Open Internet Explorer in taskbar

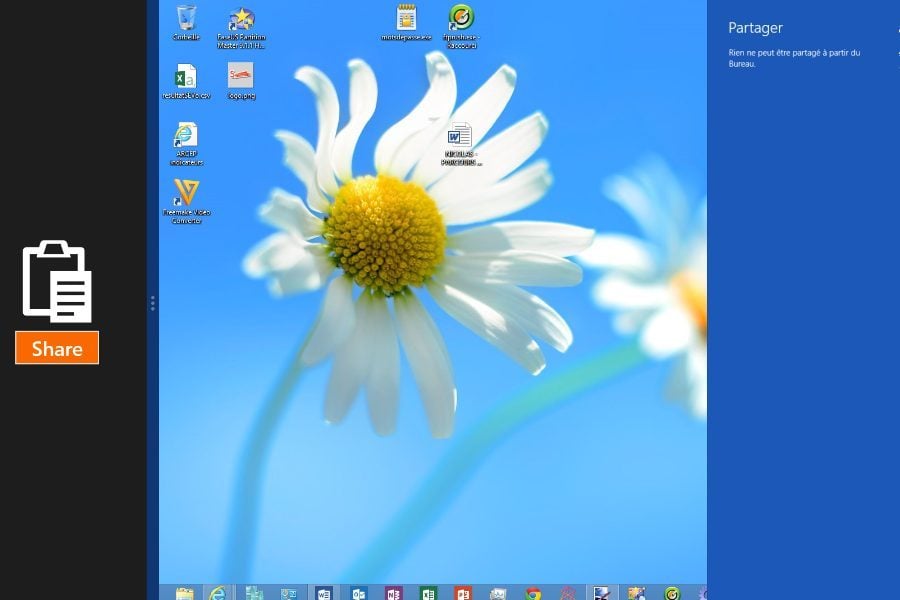(x=218, y=593)
